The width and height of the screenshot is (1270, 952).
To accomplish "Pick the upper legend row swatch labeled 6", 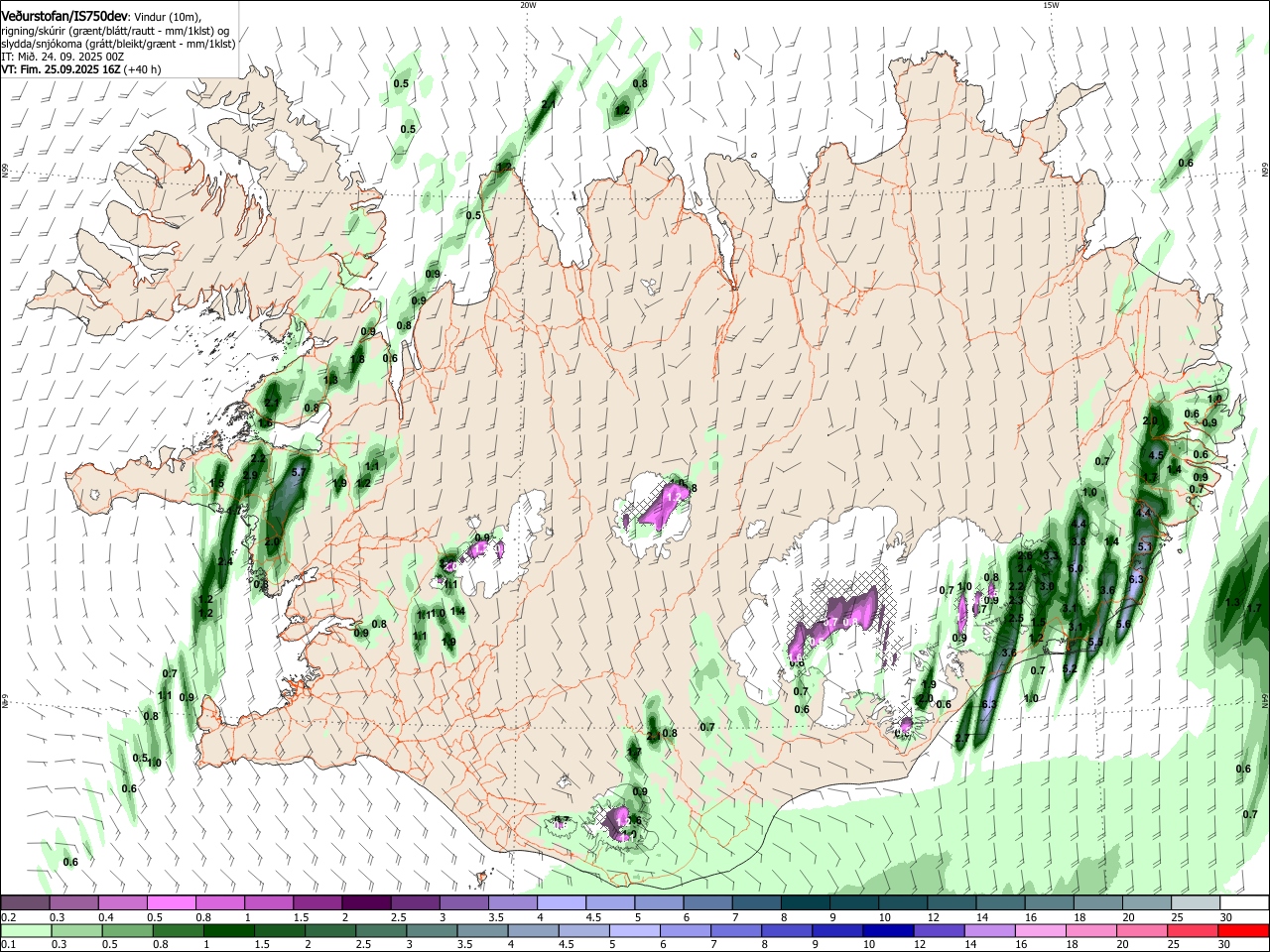I will pyautogui.click(x=706, y=903).
